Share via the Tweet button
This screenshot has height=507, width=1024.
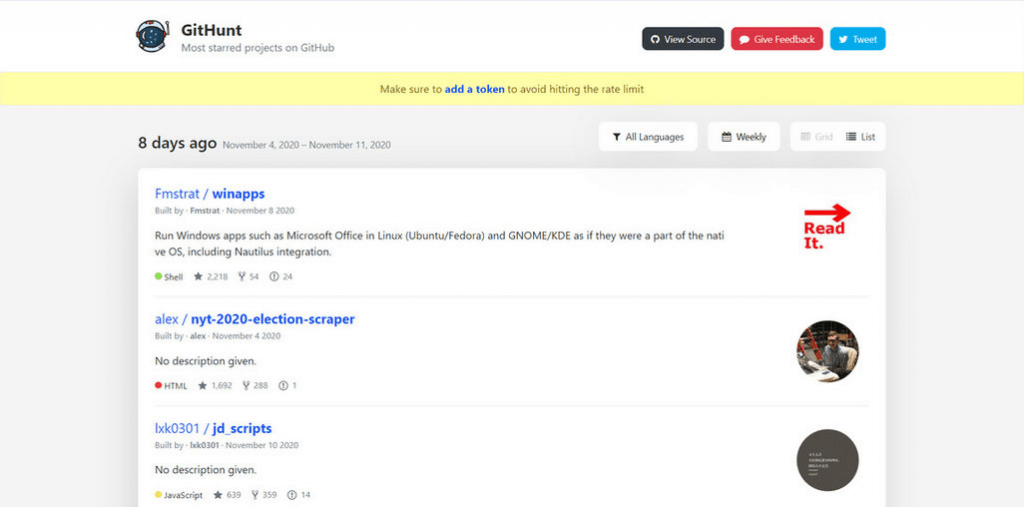(x=857, y=39)
